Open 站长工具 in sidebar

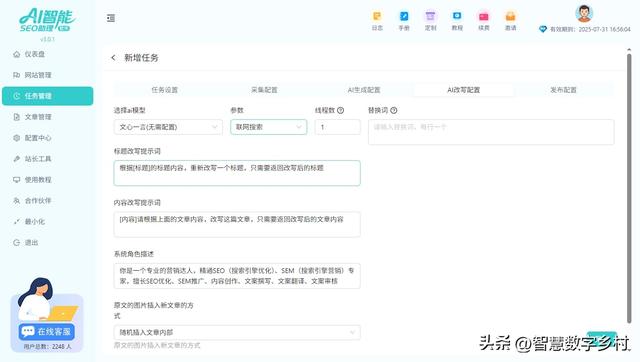(x=47, y=159)
